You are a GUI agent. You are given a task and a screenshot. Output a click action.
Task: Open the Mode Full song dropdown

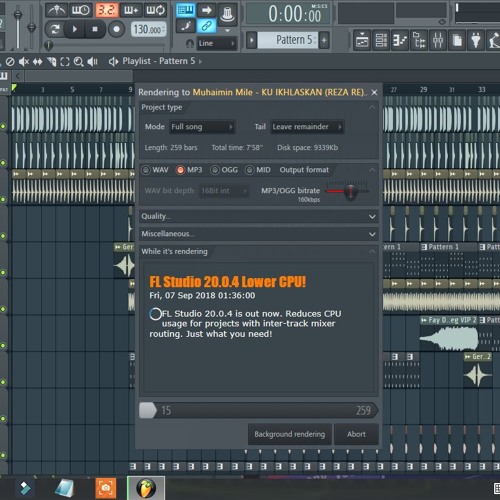tap(202, 127)
